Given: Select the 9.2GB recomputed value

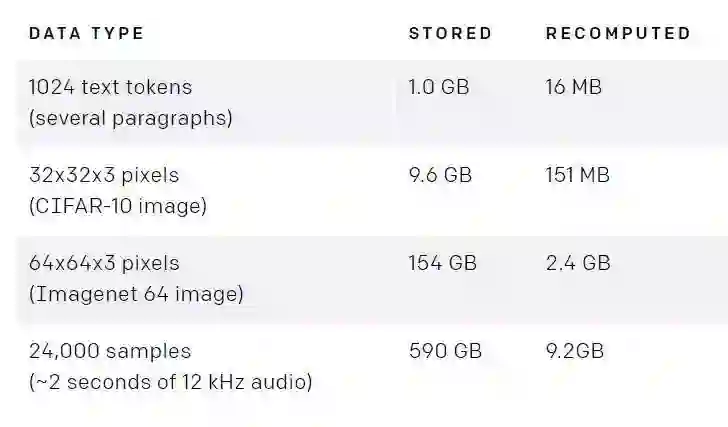Looking at the screenshot, I should pyautogui.click(x=575, y=351).
